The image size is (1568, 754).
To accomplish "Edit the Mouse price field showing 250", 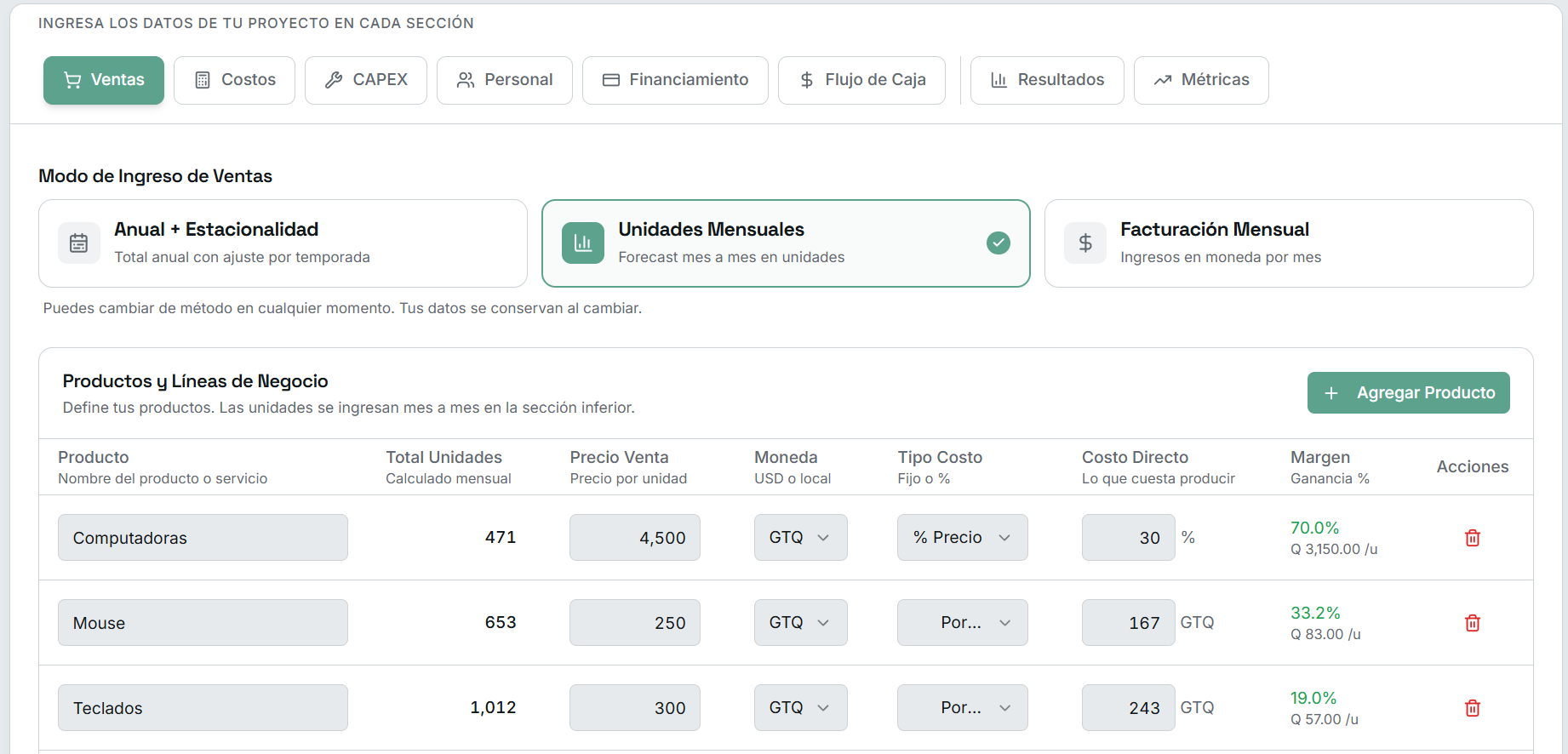I will point(635,623).
